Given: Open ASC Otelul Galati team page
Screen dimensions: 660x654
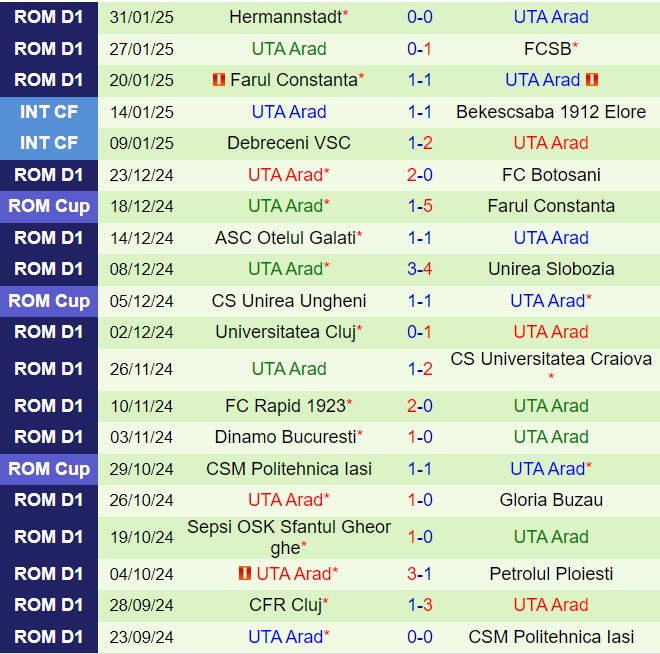Looking at the screenshot, I should [x=285, y=238].
